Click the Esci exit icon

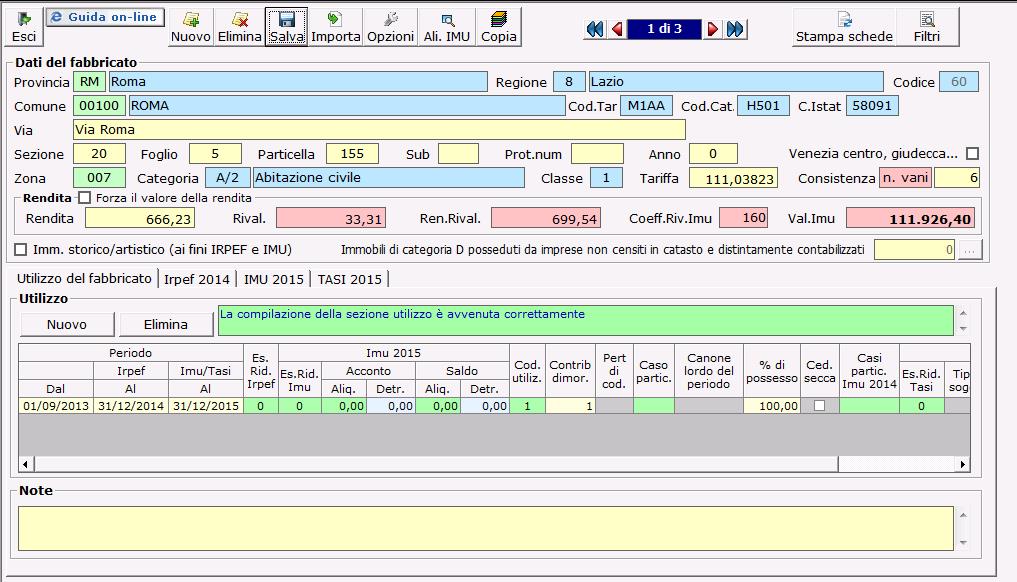point(23,27)
